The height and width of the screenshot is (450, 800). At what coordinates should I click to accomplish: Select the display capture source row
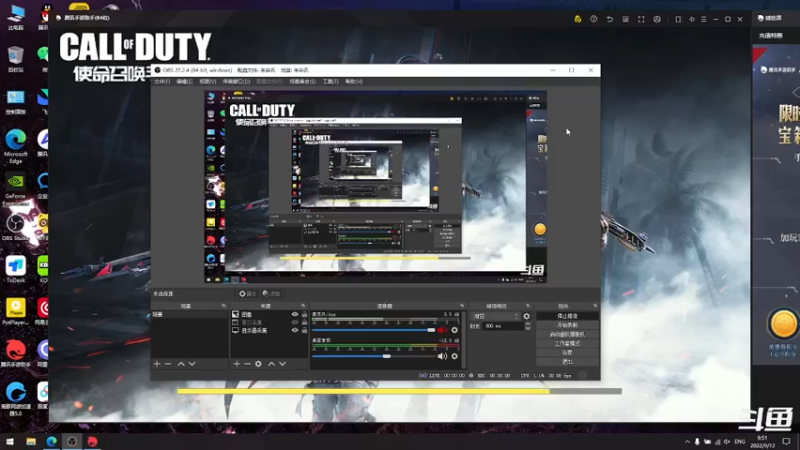point(269,331)
